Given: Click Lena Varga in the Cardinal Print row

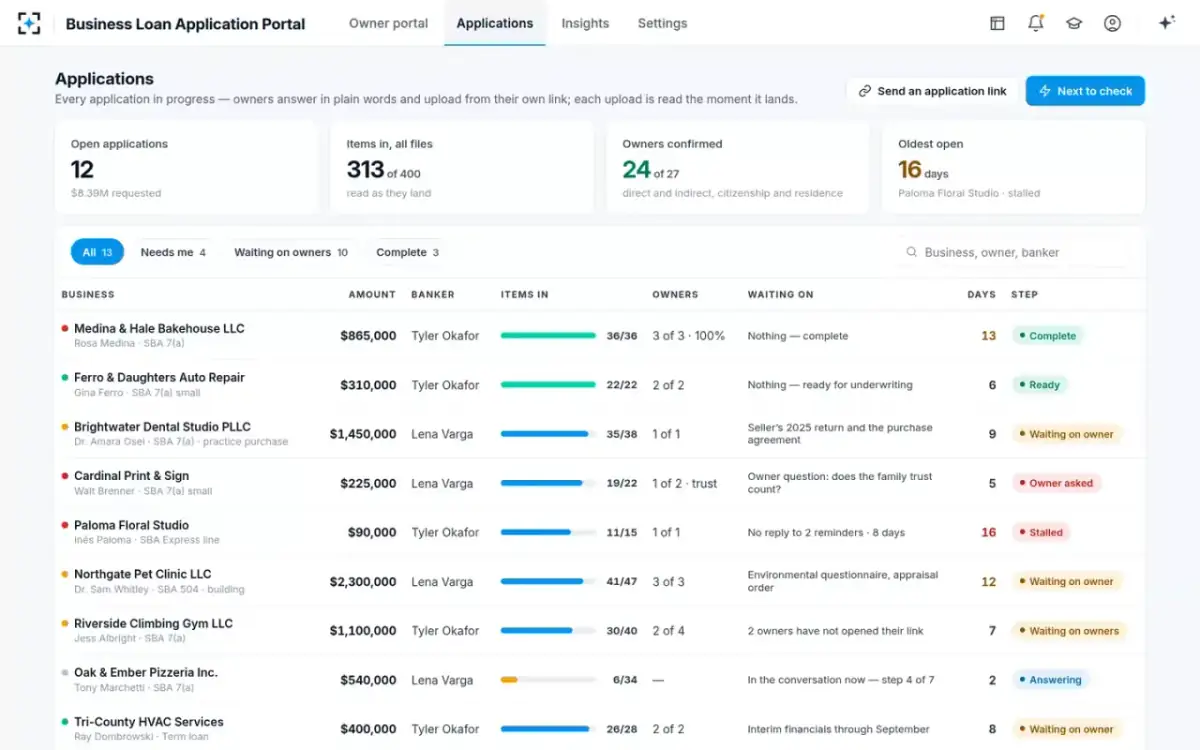Looking at the screenshot, I should [442, 483].
